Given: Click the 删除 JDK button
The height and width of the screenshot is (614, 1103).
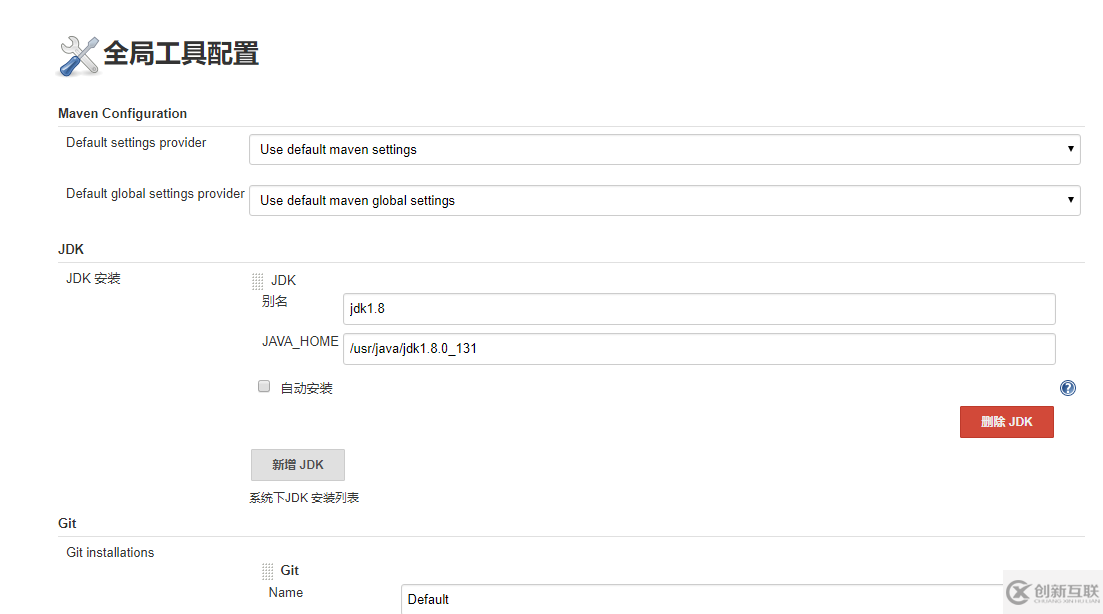Looking at the screenshot, I should (x=1006, y=421).
